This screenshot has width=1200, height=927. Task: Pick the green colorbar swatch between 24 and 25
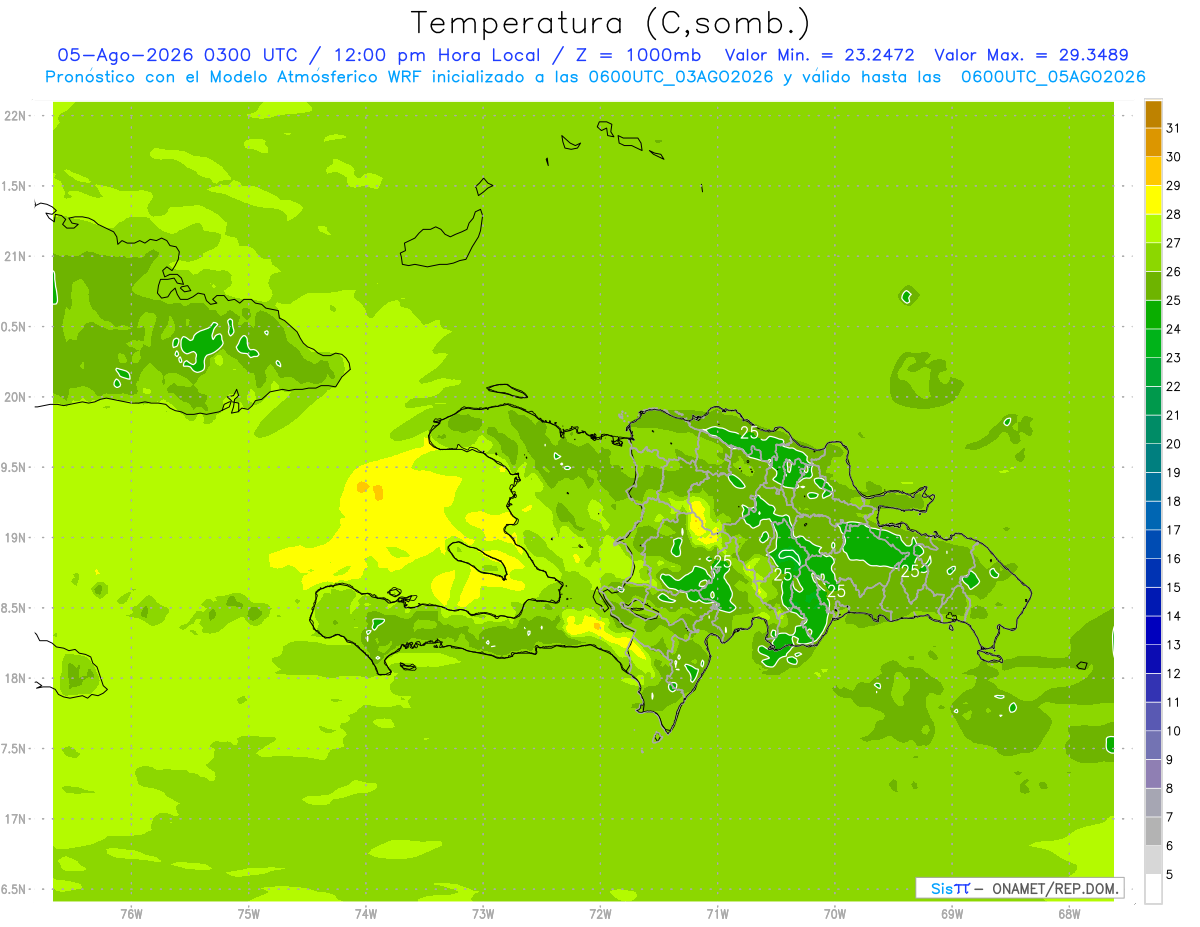click(1153, 315)
